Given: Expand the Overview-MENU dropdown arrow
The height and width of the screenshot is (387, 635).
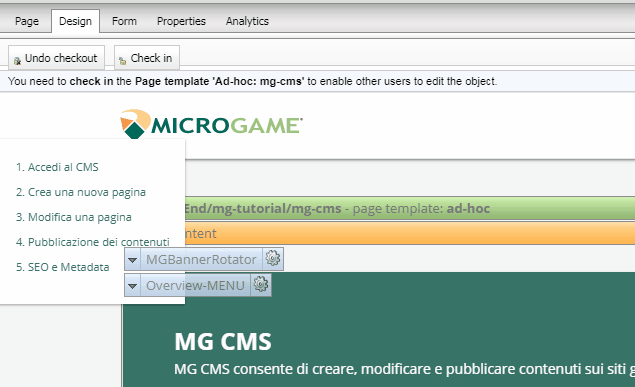Looking at the screenshot, I should [132, 285].
